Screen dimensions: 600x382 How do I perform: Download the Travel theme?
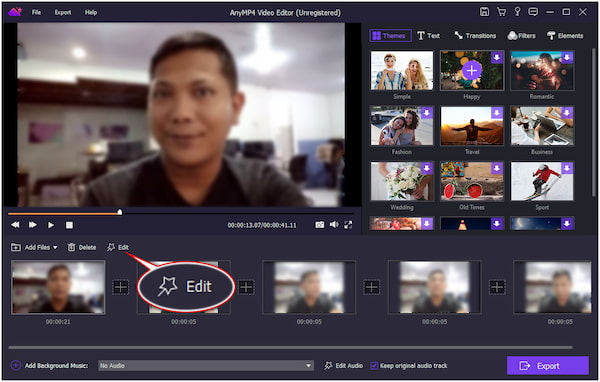click(x=497, y=113)
